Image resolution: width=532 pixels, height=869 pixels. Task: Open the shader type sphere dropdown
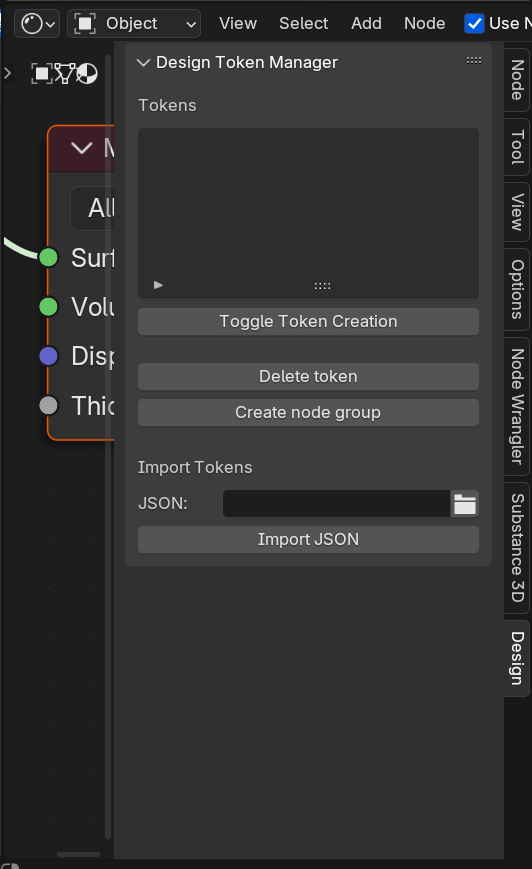[x=37, y=24]
